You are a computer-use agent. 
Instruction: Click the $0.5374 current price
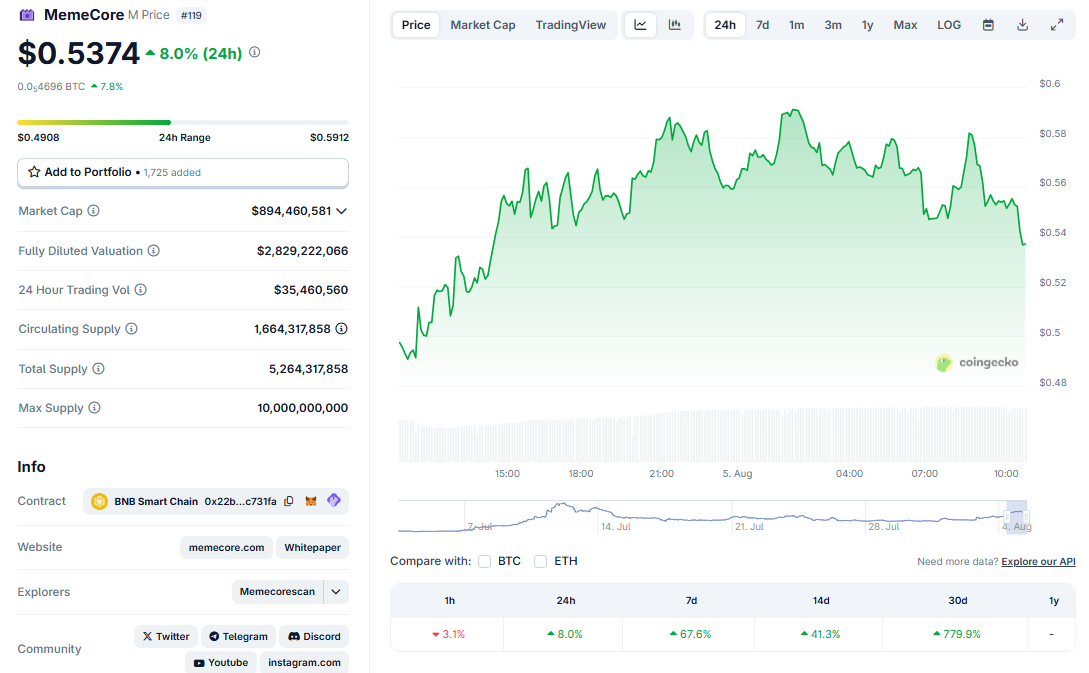[78, 53]
